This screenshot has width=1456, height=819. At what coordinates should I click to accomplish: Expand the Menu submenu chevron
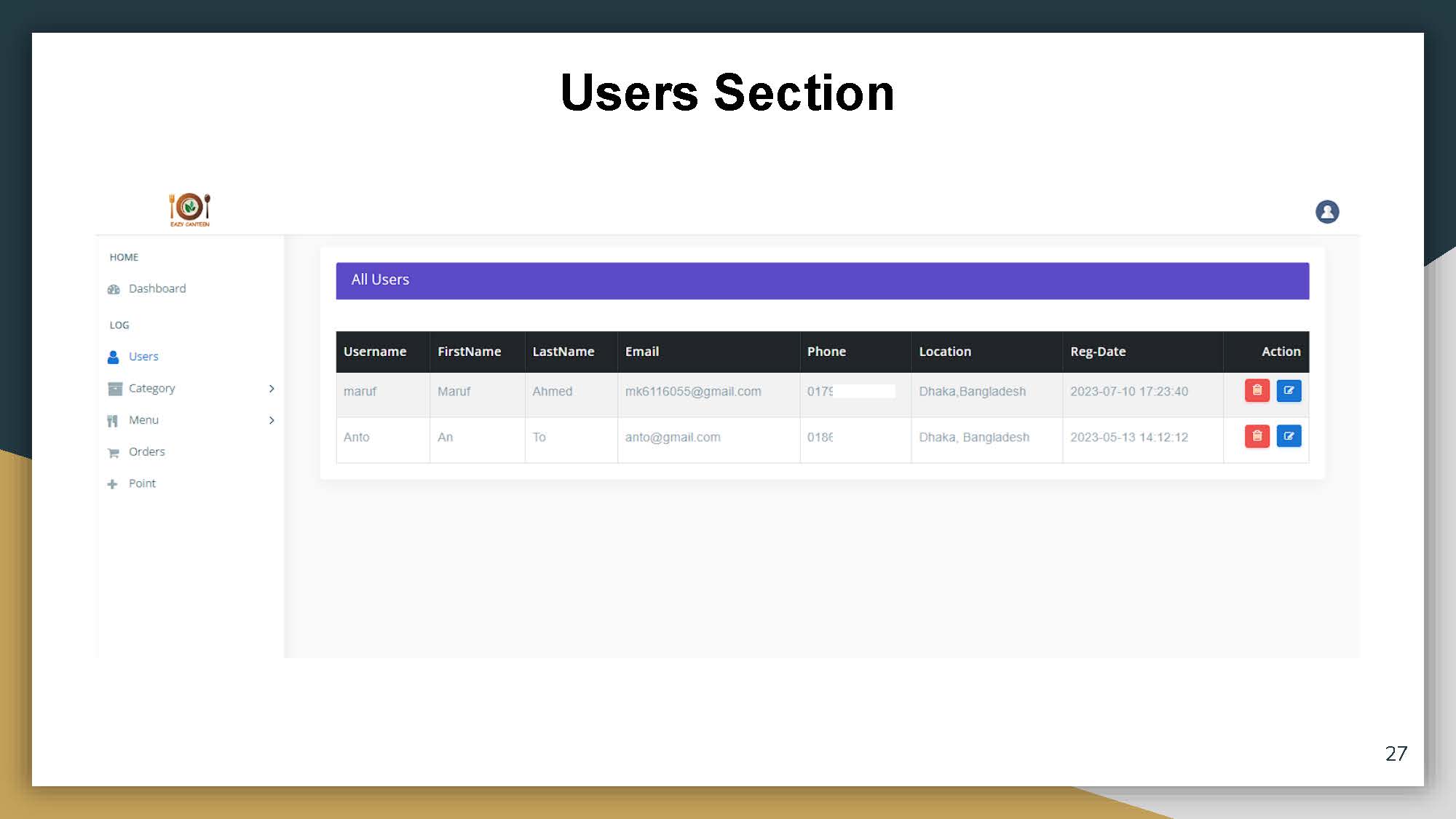pos(272,420)
